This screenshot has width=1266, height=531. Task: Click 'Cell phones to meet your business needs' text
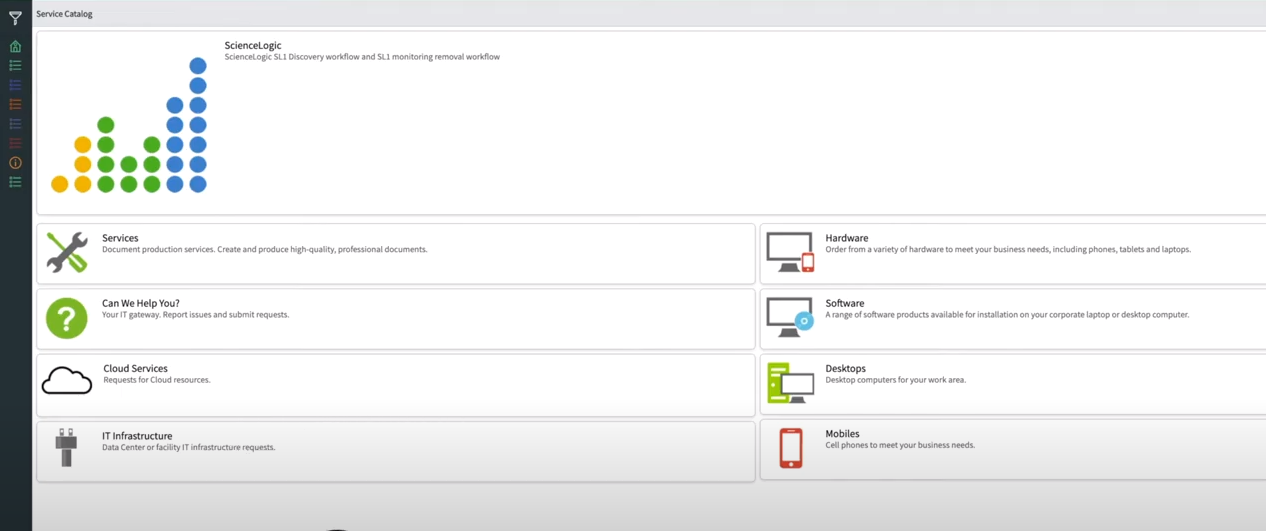pyautogui.click(x=900, y=445)
